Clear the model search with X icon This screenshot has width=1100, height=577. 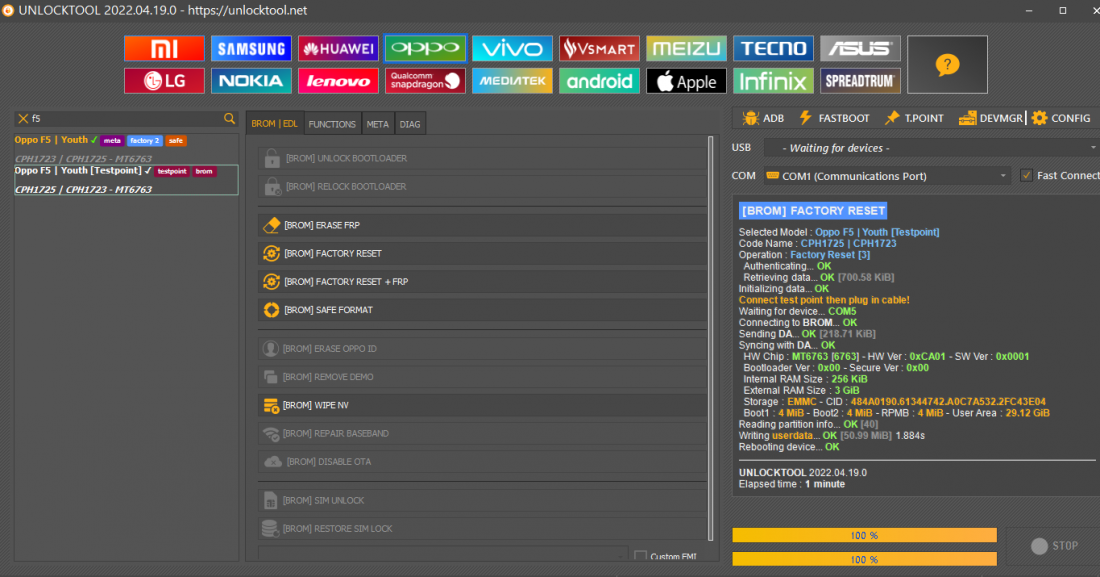pyautogui.click(x=23, y=119)
